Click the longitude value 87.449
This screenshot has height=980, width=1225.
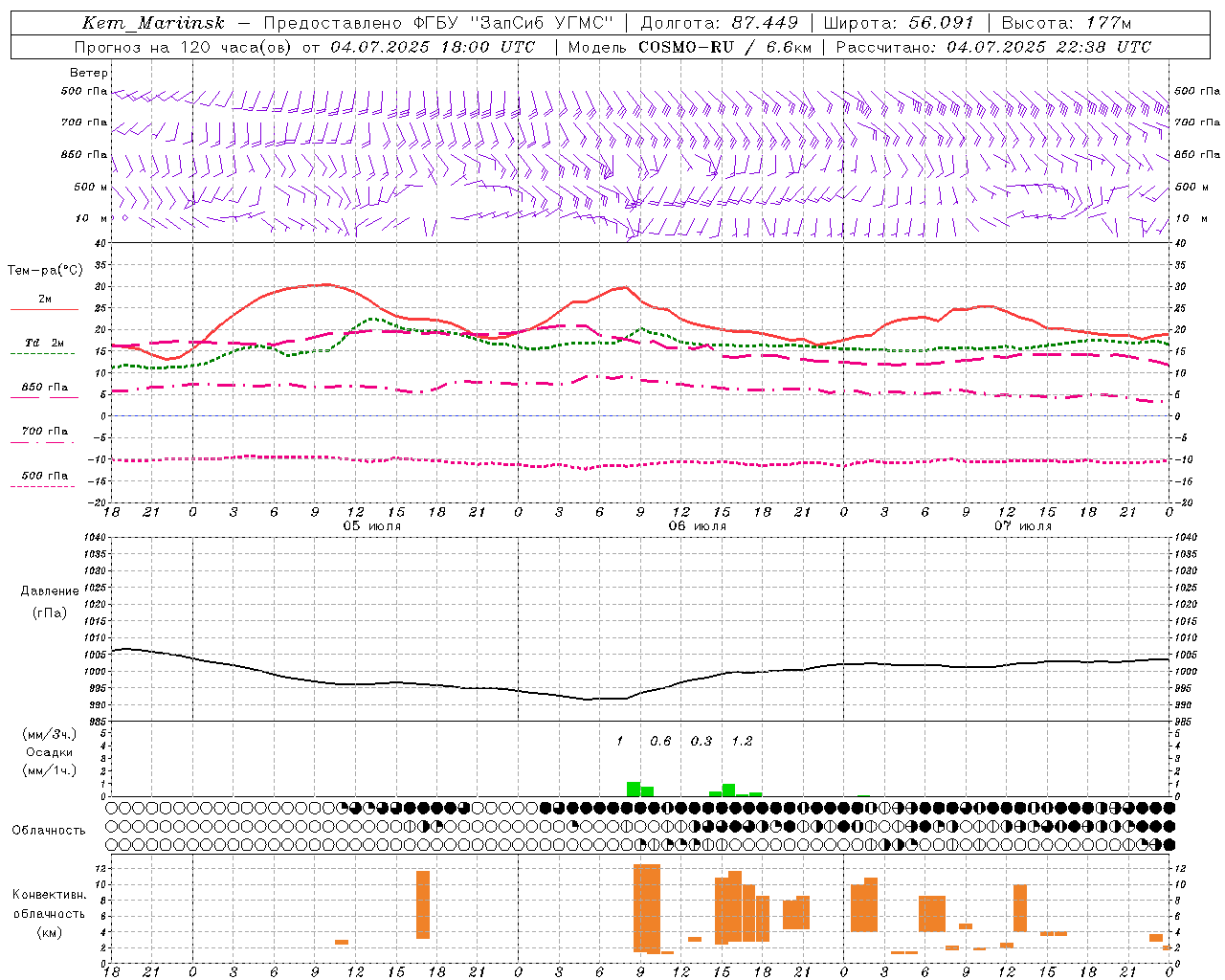click(x=765, y=23)
